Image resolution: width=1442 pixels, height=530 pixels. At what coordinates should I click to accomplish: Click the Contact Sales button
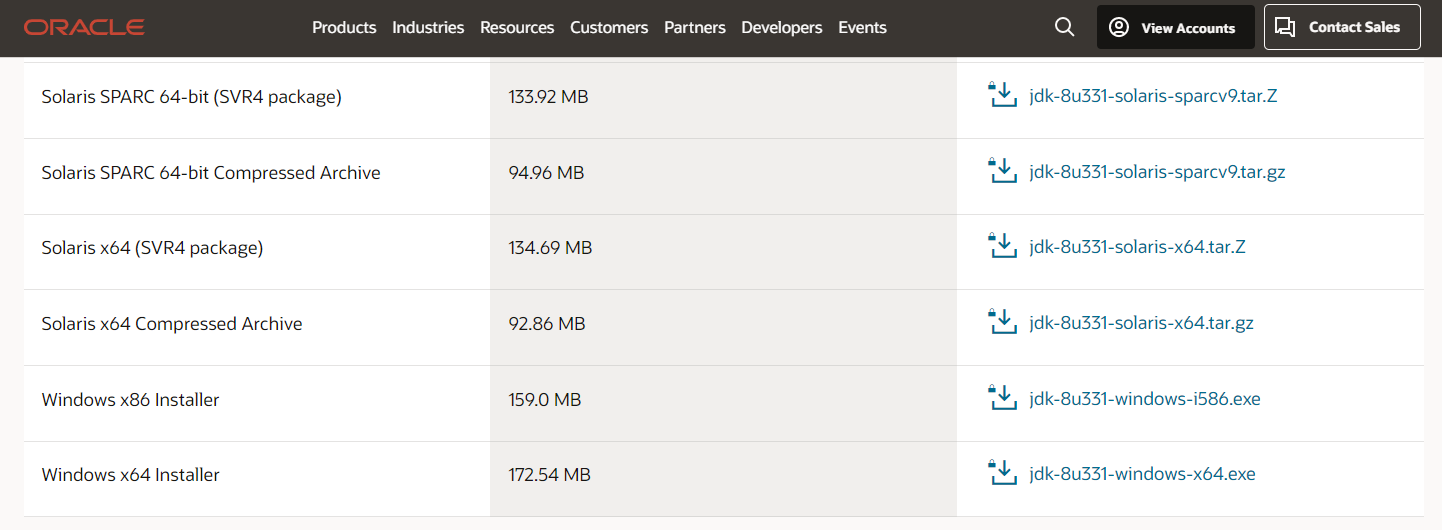pos(1342,27)
